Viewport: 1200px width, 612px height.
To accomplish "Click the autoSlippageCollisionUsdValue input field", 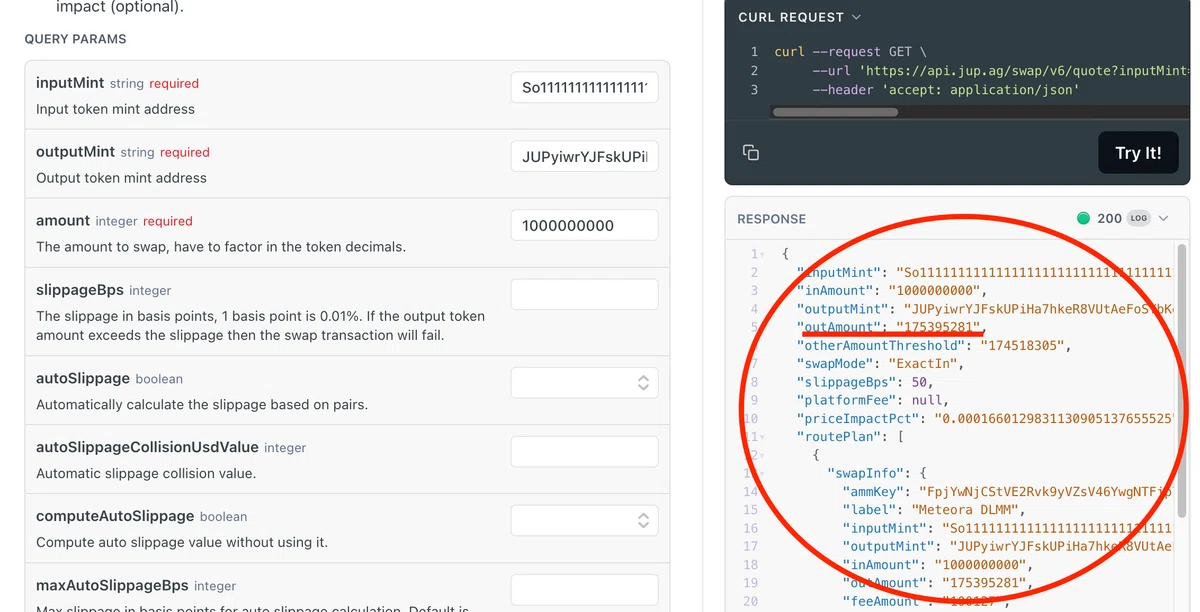I will pos(584,451).
